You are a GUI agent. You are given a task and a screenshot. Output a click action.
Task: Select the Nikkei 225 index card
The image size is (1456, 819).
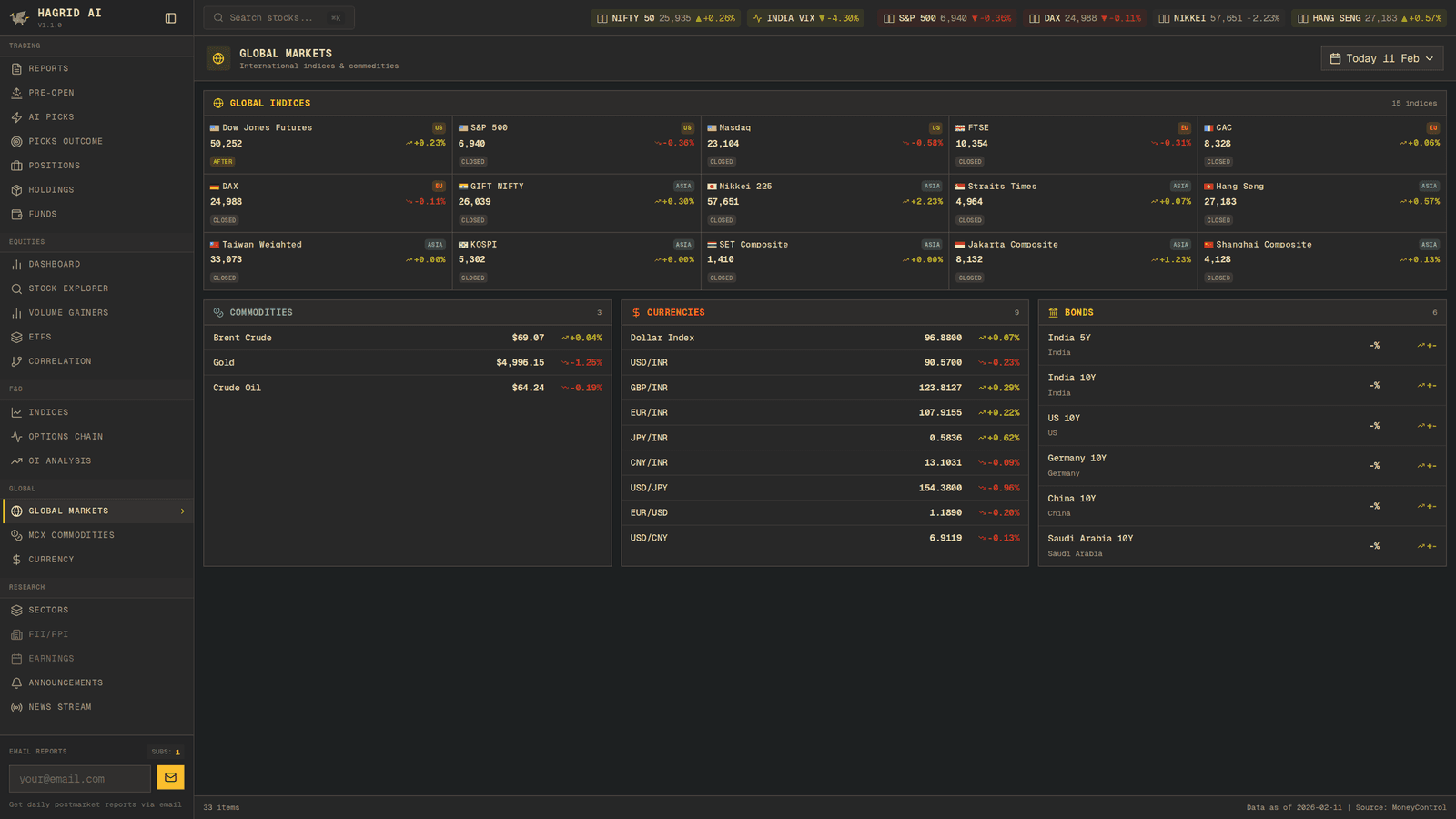[x=824, y=203]
